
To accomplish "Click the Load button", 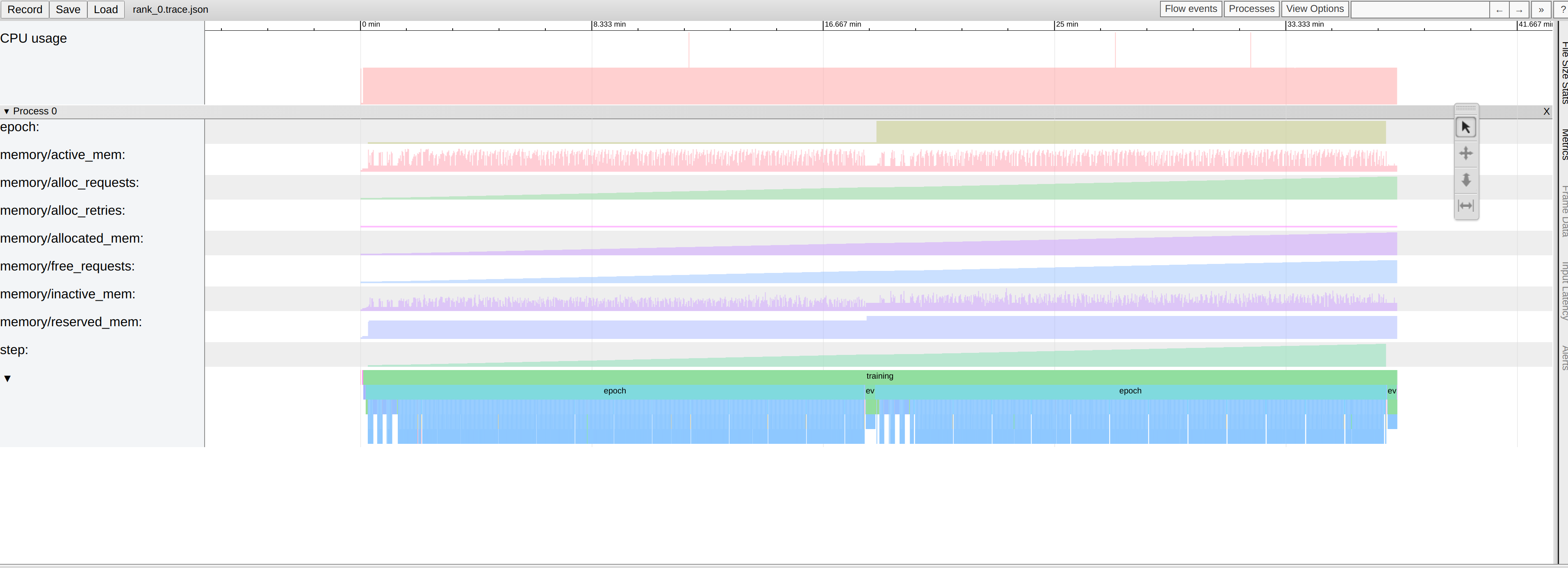I will pos(105,10).
